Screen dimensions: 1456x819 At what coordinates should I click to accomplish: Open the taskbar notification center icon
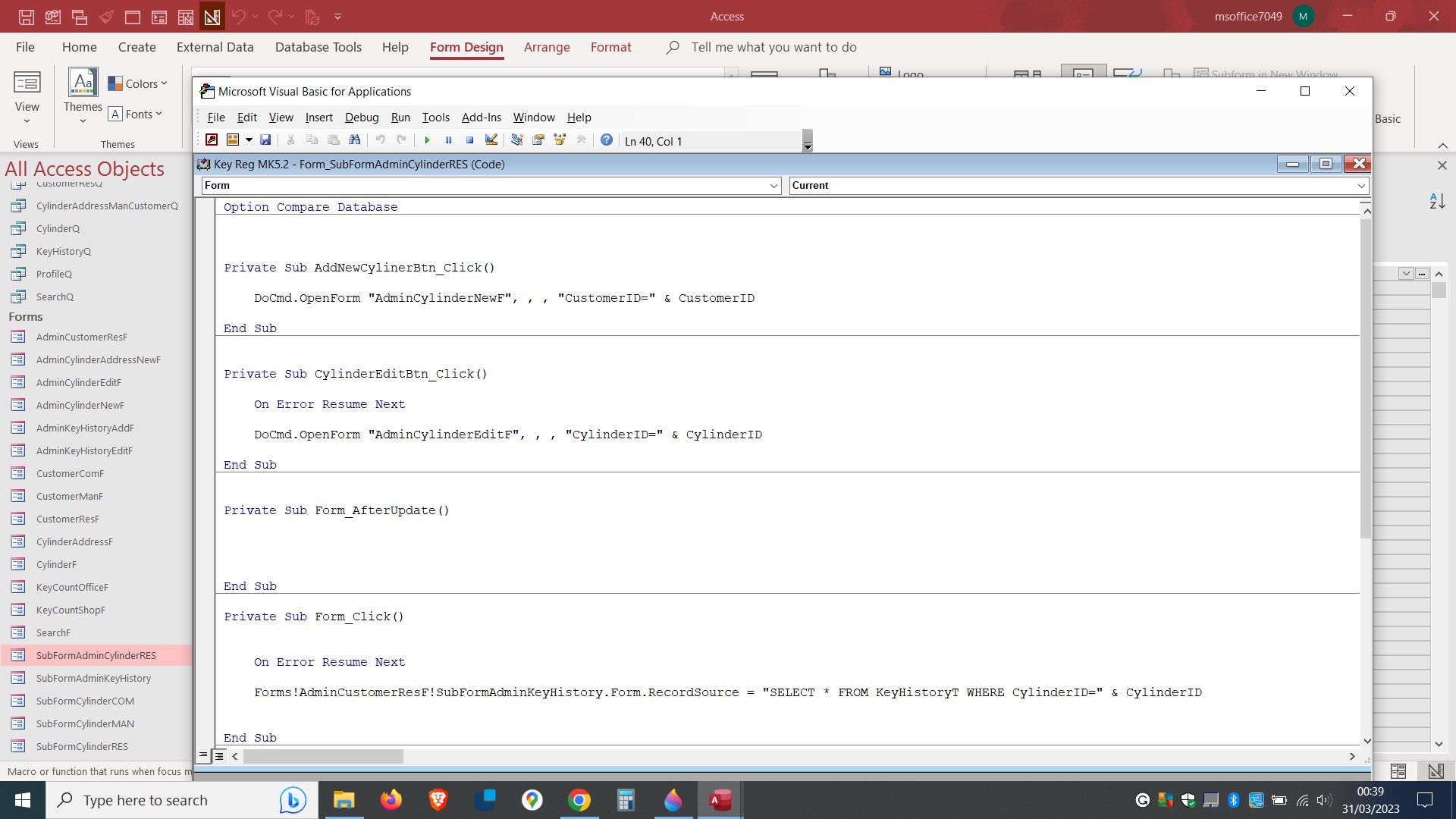pyautogui.click(x=1425, y=800)
